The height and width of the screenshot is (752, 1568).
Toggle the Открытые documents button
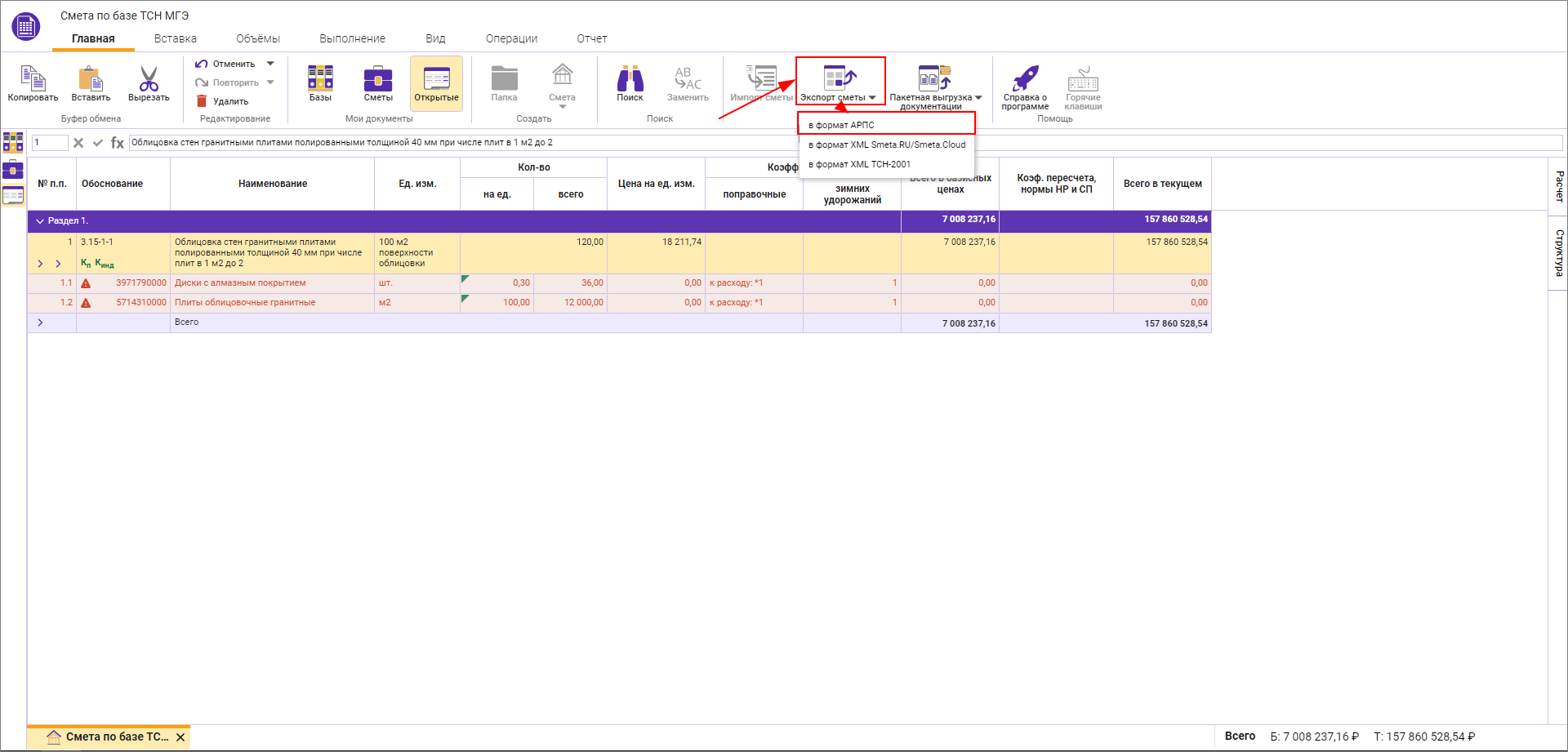tap(436, 83)
